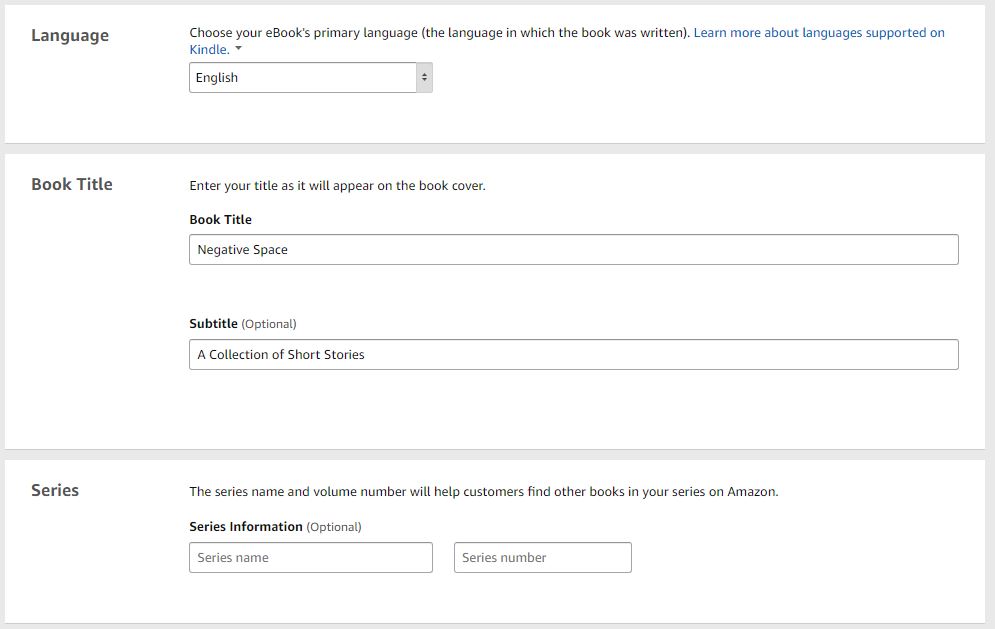Click the up-down arrows on language selector
The image size is (995, 629).
(424, 78)
